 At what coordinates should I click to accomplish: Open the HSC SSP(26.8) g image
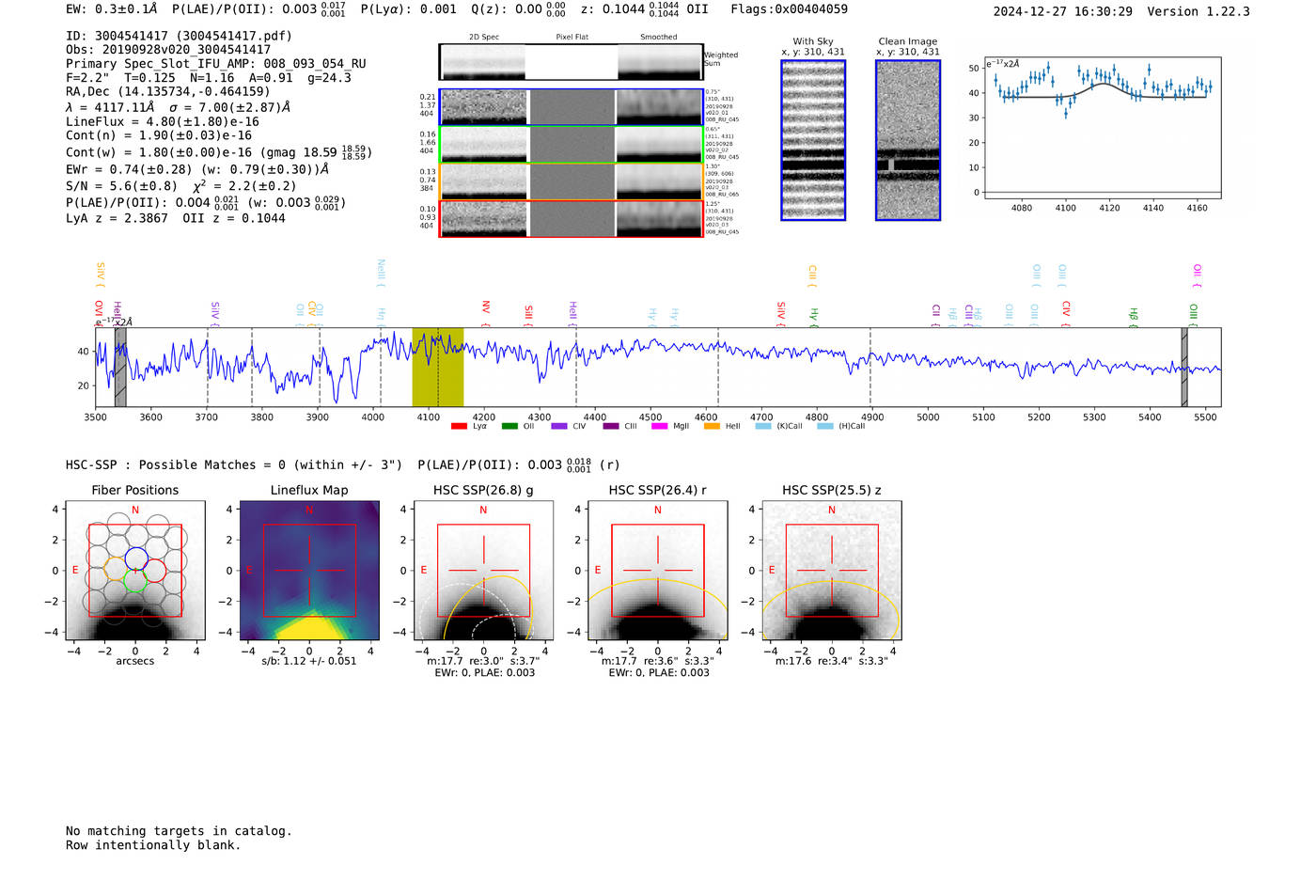(x=483, y=571)
